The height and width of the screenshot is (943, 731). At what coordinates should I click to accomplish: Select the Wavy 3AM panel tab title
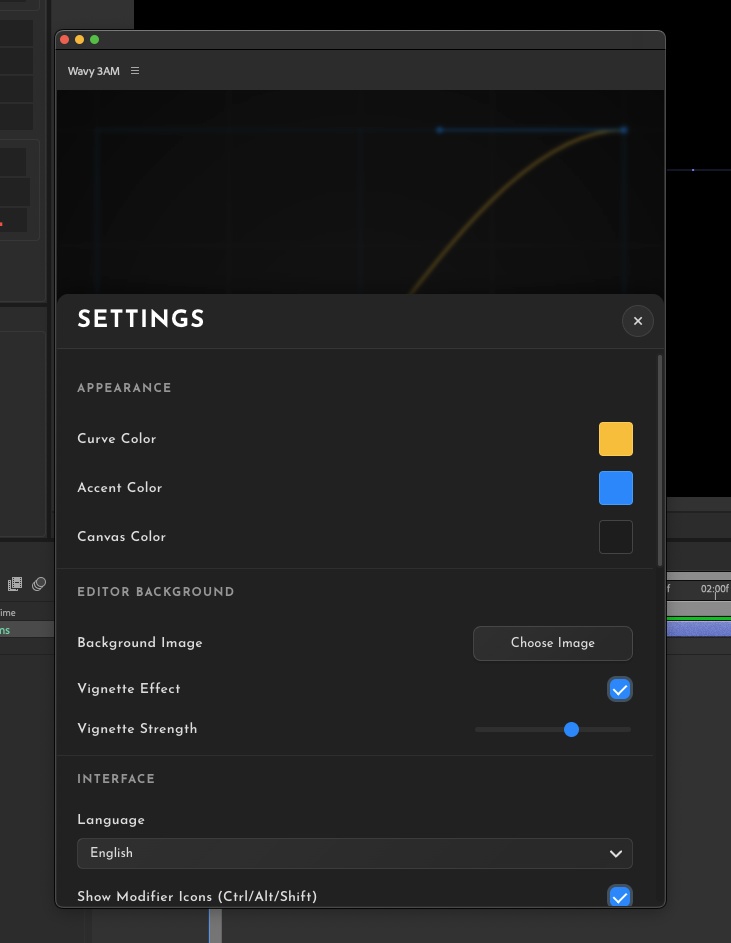pyautogui.click(x=93, y=71)
